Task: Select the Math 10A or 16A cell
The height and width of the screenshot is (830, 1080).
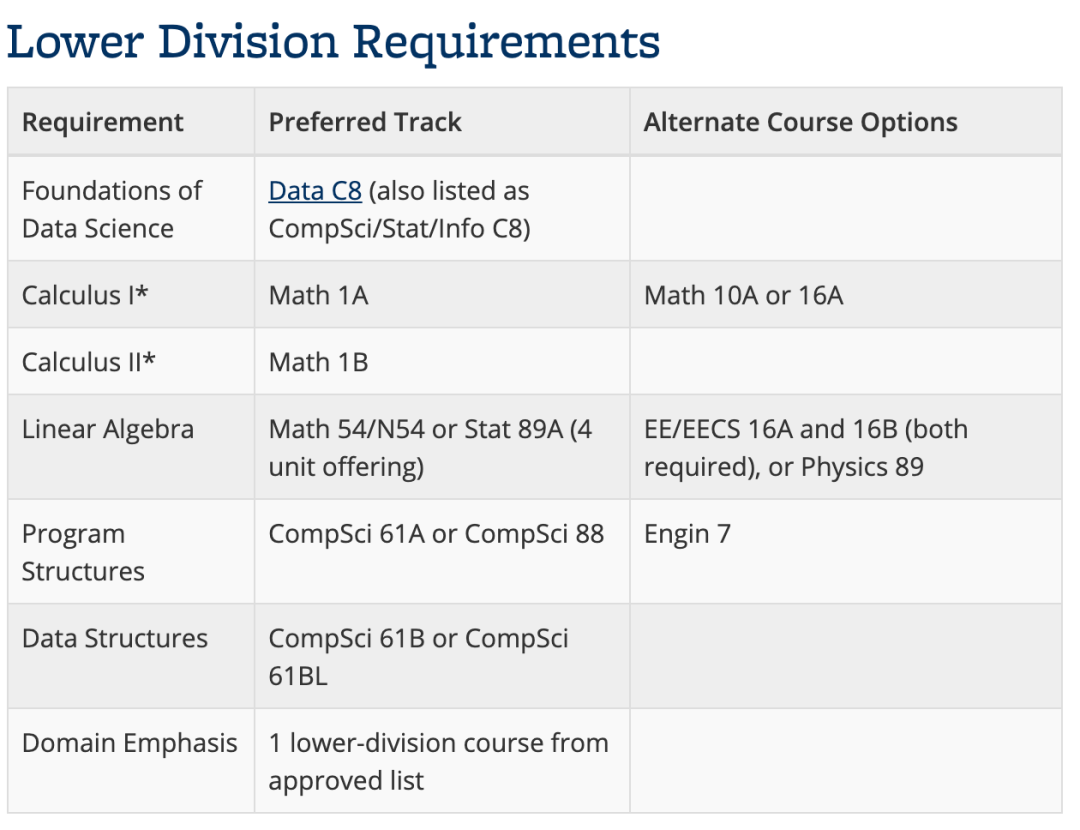Action: [743, 295]
